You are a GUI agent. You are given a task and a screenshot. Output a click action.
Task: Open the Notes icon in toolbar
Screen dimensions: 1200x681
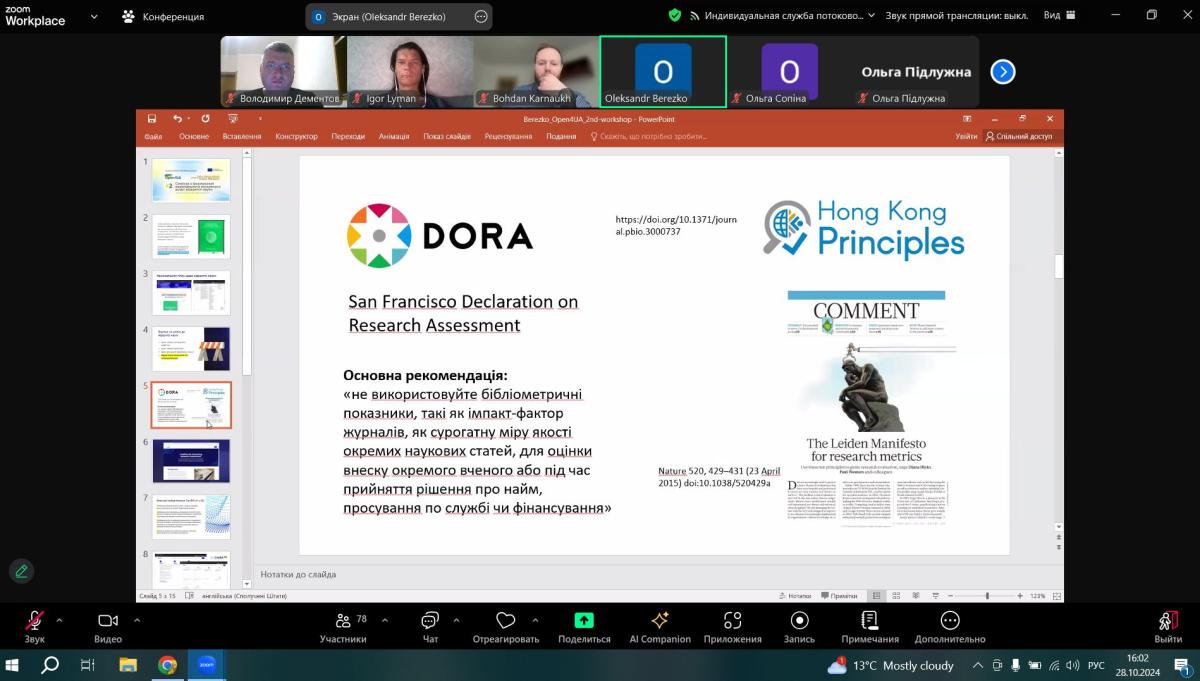(x=870, y=626)
